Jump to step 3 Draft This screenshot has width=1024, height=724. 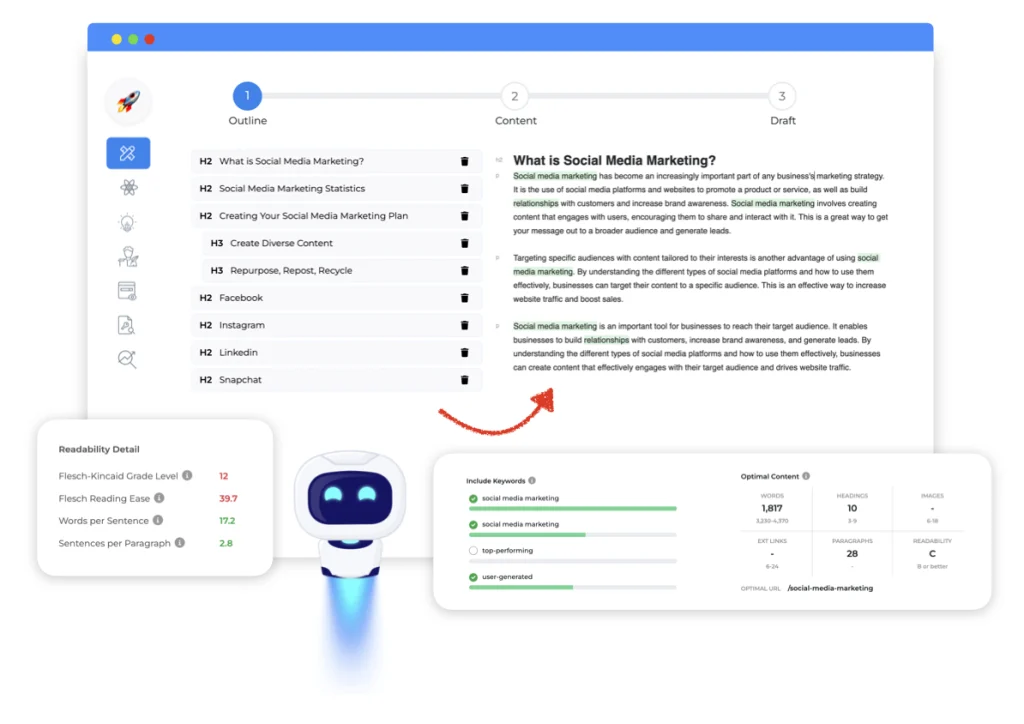782,97
